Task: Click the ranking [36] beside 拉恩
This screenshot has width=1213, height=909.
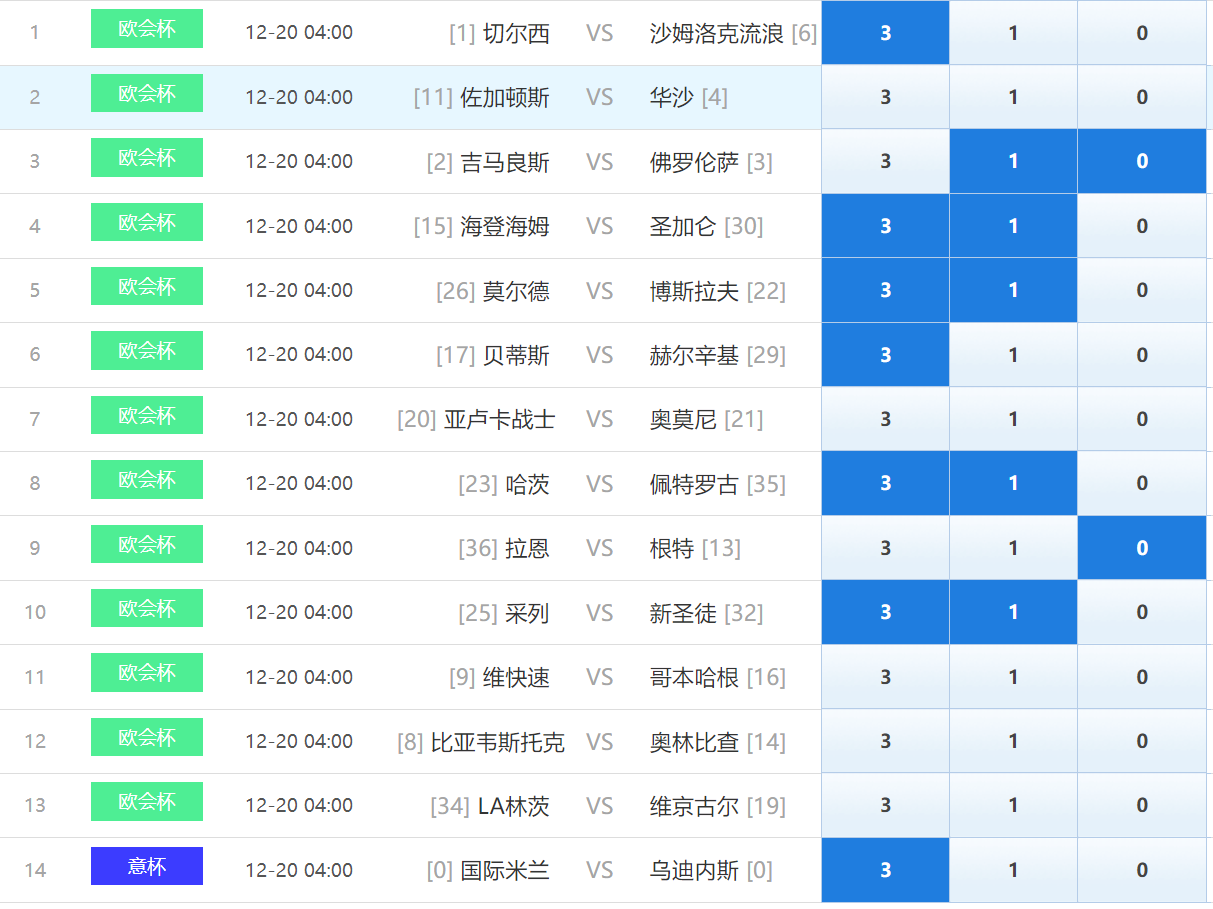Action: click(x=478, y=548)
